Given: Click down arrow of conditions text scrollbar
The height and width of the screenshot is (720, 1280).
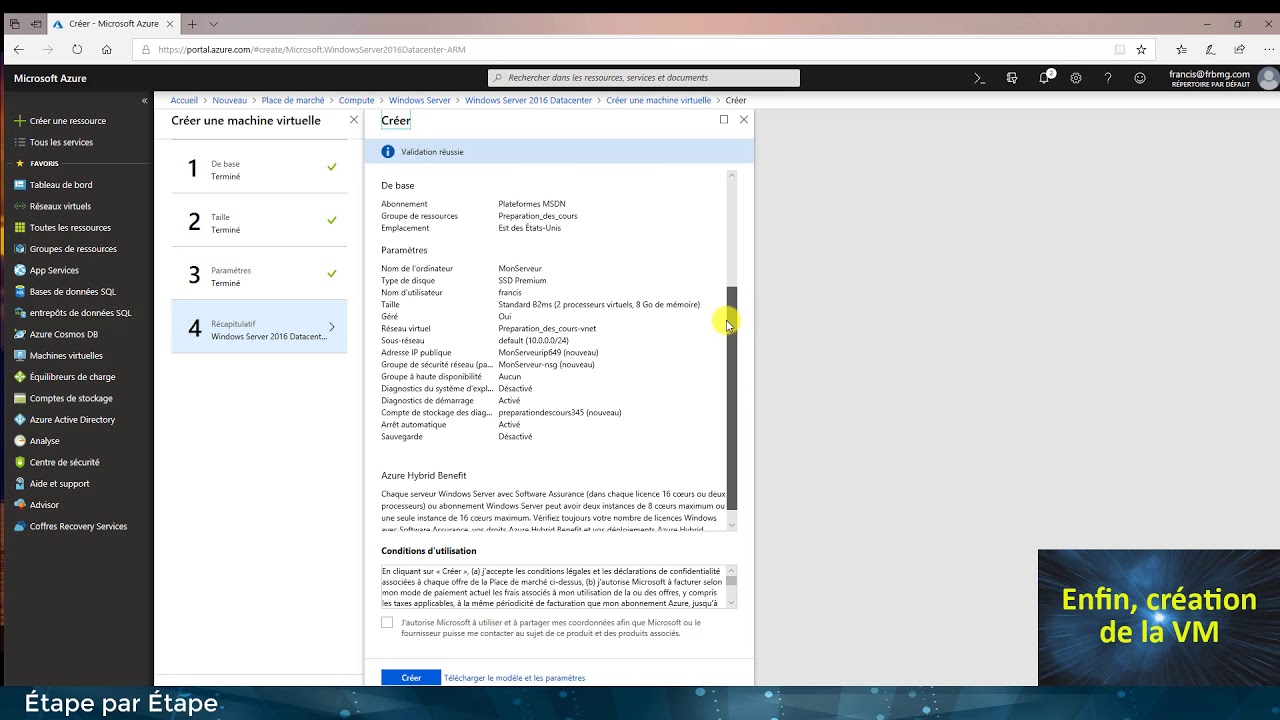Looking at the screenshot, I should 731,602.
